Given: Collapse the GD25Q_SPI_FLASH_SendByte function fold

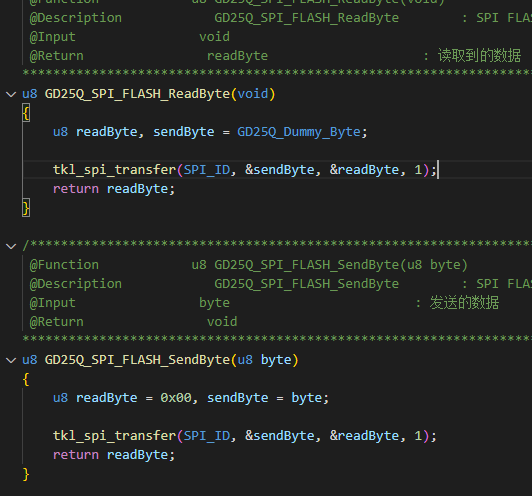Looking at the screenshot, I should [11, 360].
